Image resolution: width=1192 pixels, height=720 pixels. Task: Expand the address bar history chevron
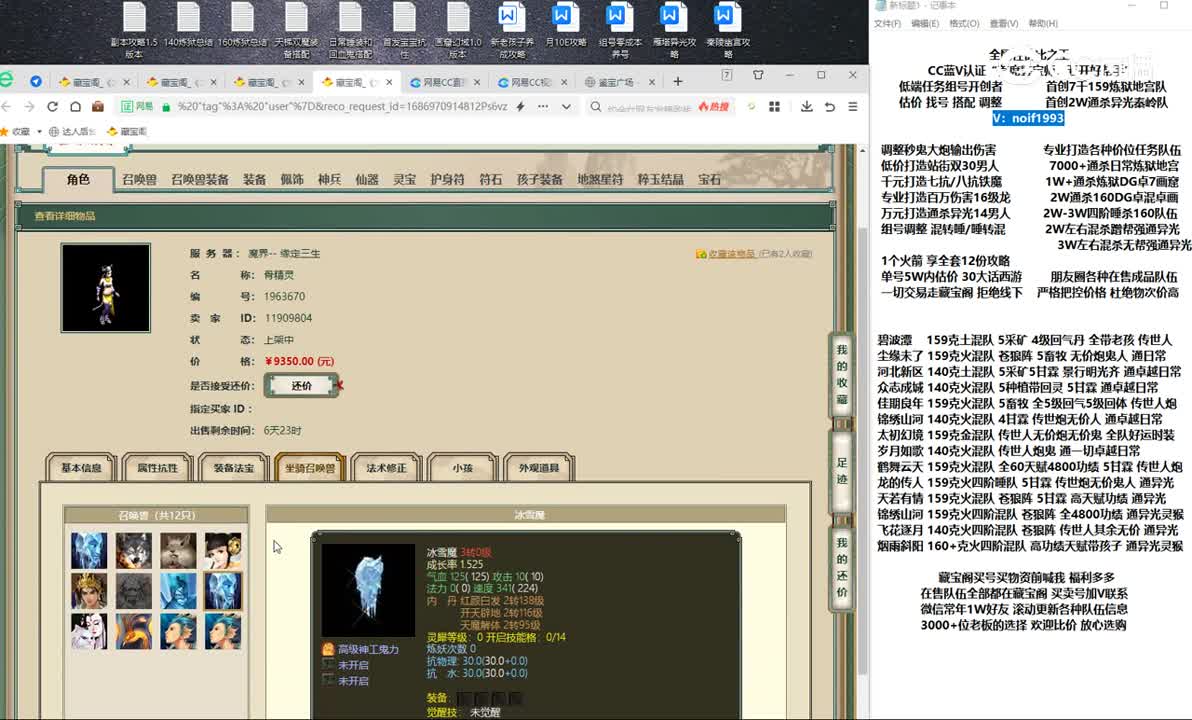pos(566,106)
